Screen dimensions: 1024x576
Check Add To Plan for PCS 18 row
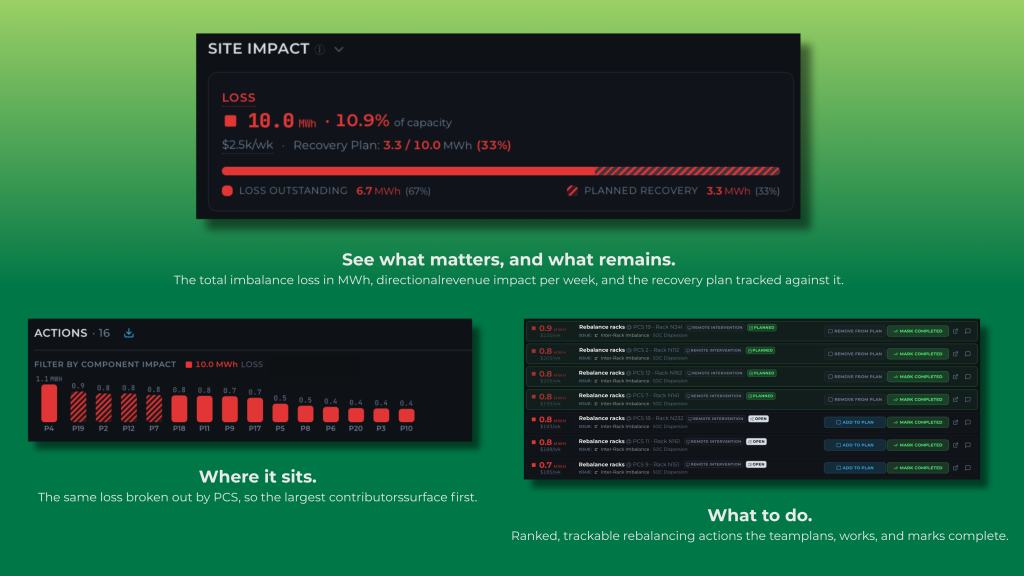pos(854,423)
